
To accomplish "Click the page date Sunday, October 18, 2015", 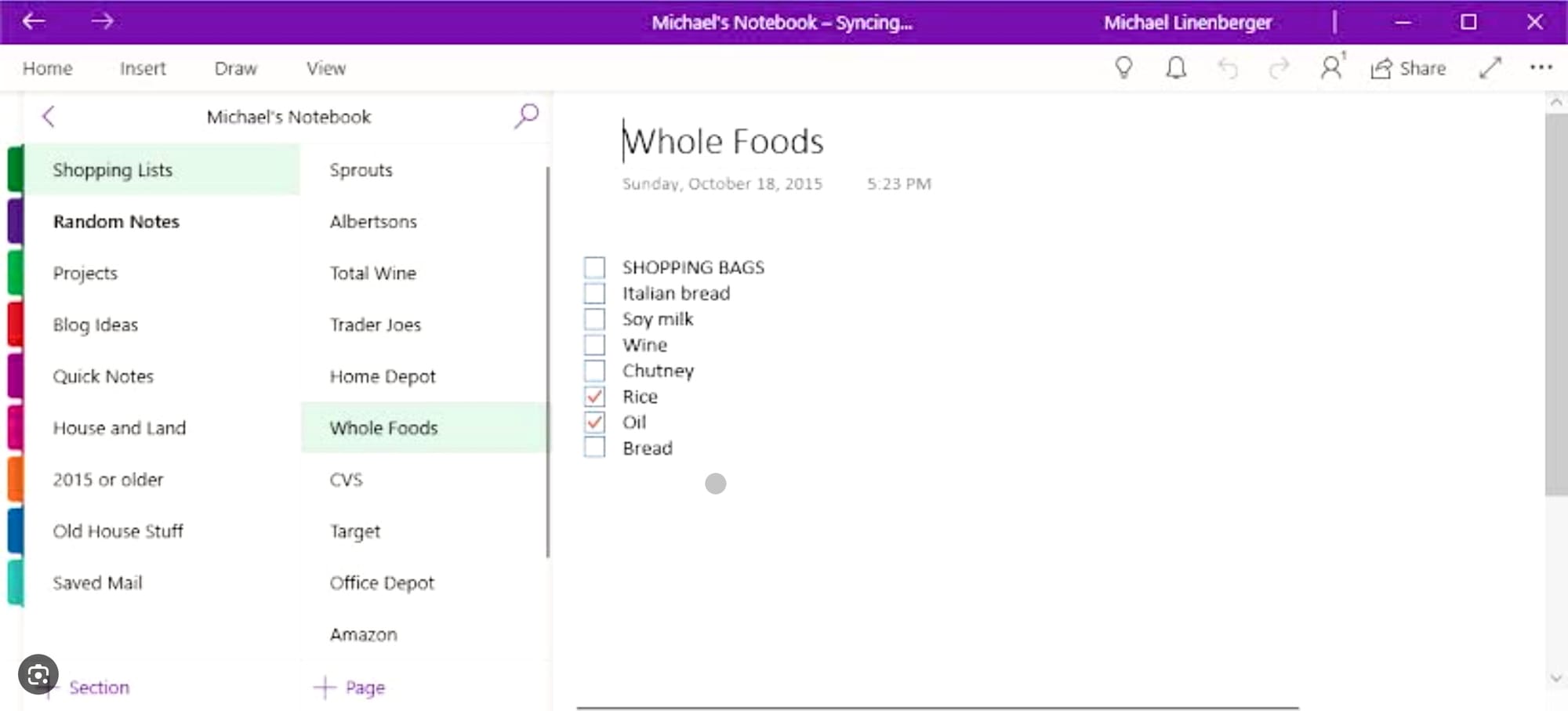I will [722, 183].
